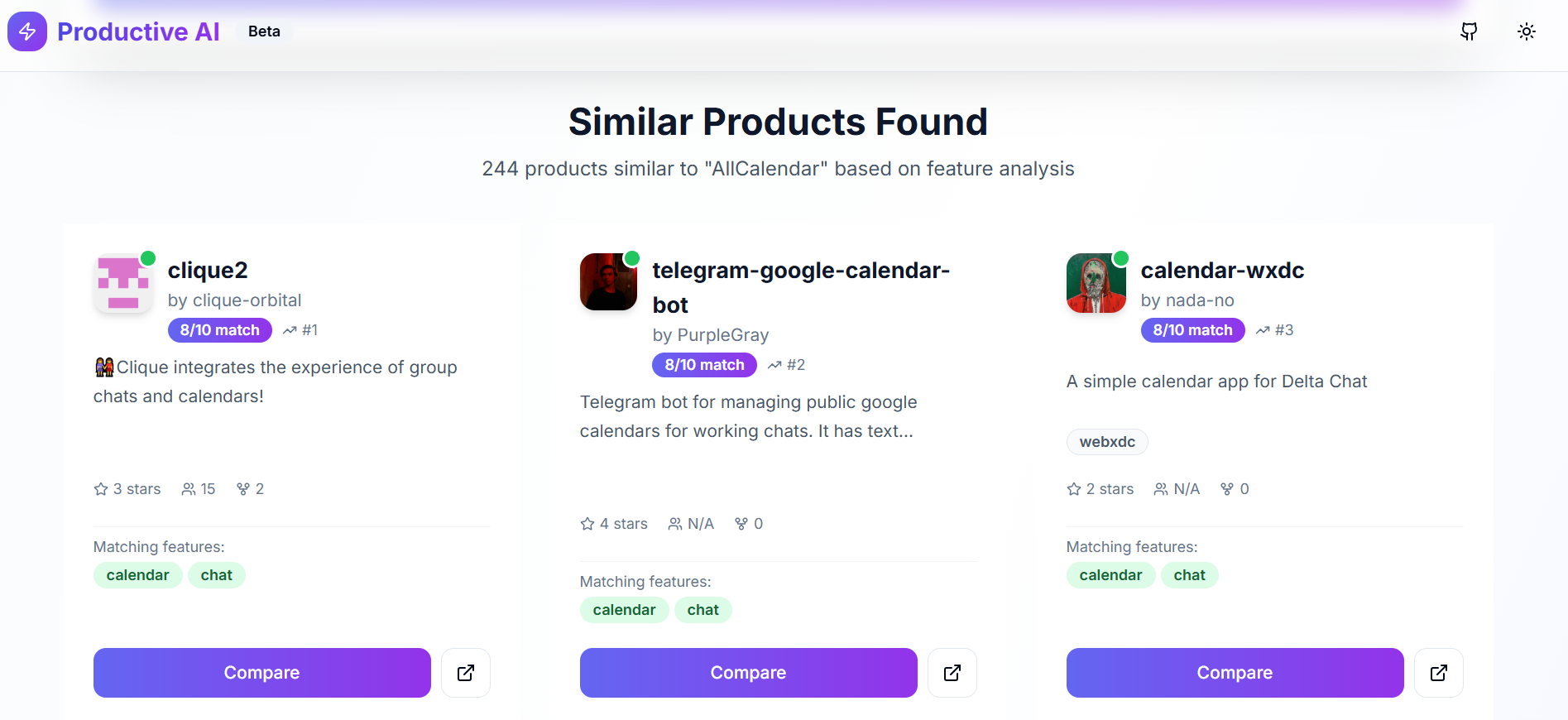Toggle the light/dark theme sun icon
Screen dimensions: 1568x720
click(x=1527, y=31)
